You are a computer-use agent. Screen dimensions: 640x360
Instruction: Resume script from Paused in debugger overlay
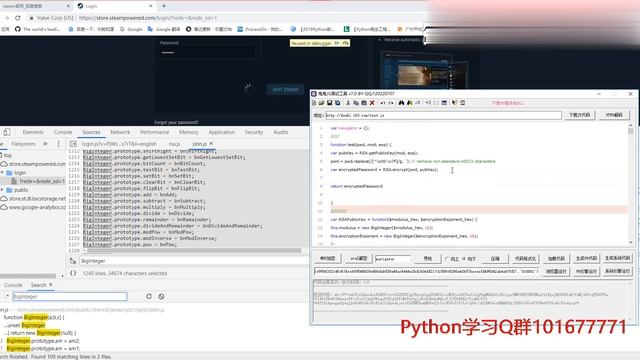(337, 43)
